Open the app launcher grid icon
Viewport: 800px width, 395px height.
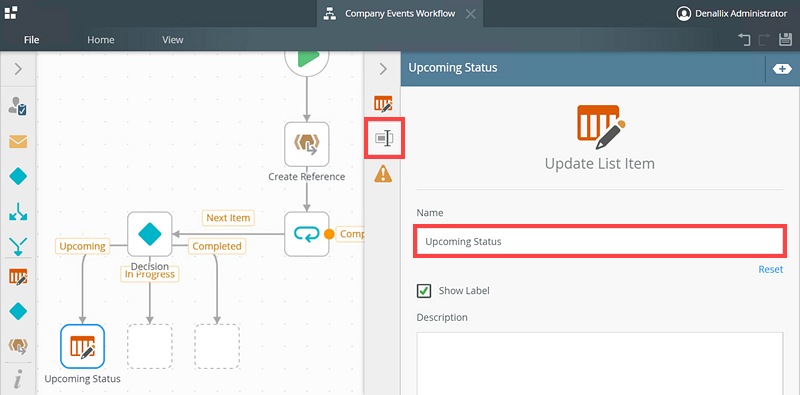tap(11, 12)
